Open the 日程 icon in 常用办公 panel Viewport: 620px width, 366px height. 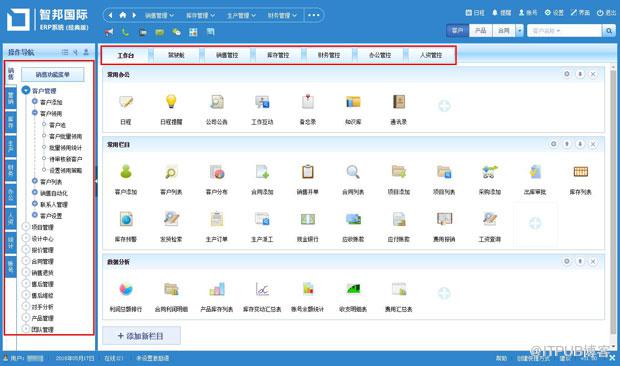point(126,102)
